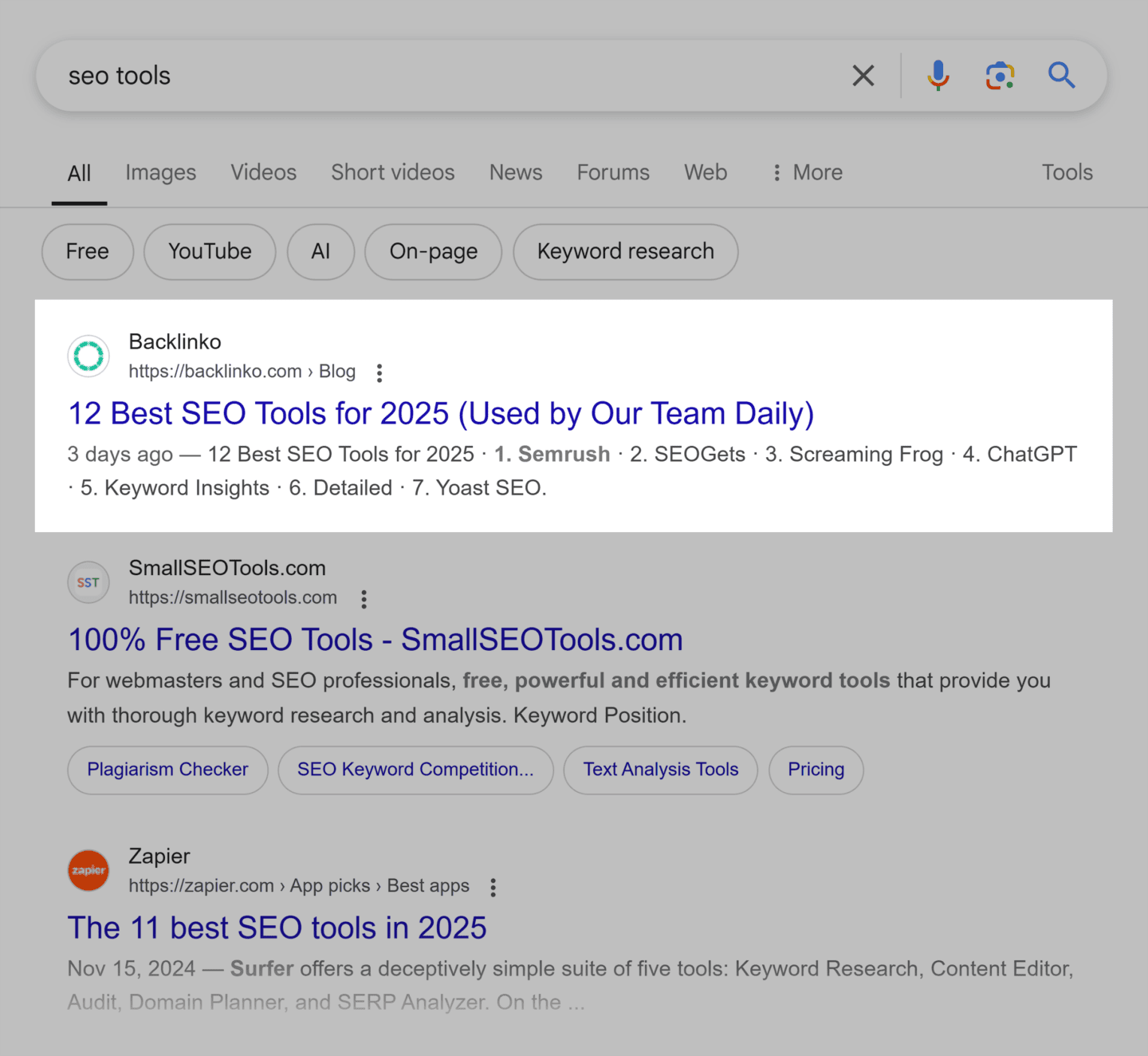Select the News tab

tap(516, 172)
